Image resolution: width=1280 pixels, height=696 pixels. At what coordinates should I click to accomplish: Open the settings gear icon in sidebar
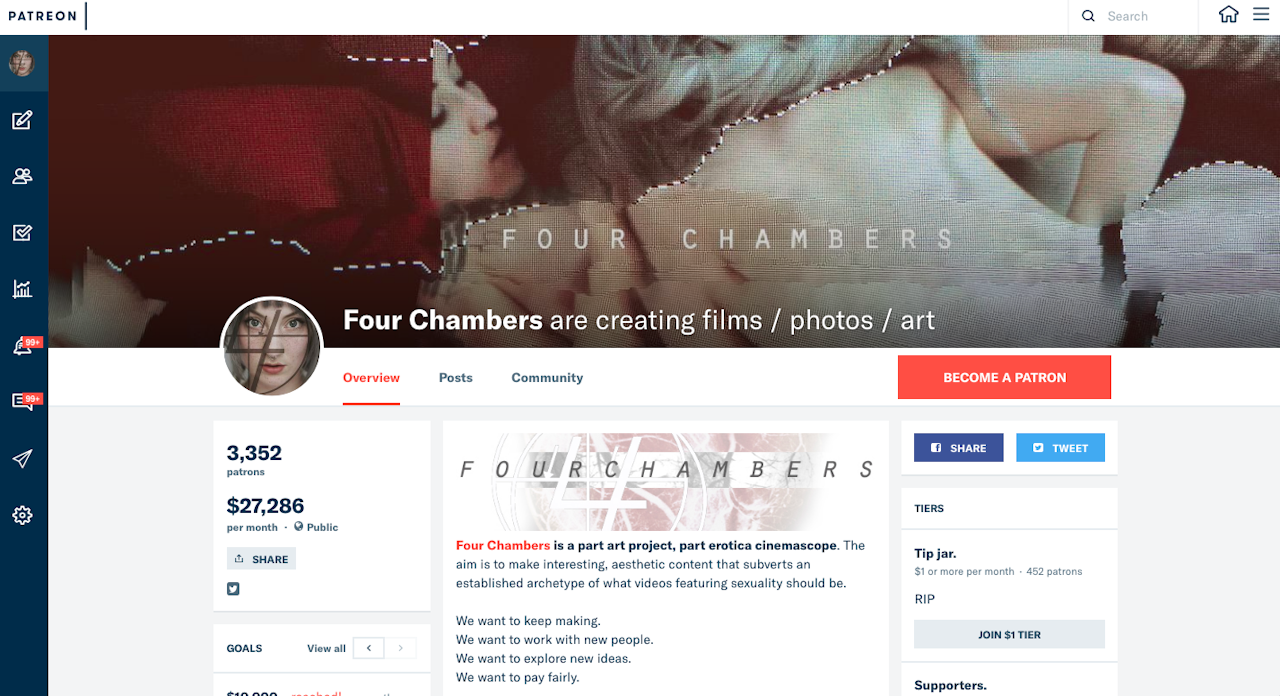point(22,516)
